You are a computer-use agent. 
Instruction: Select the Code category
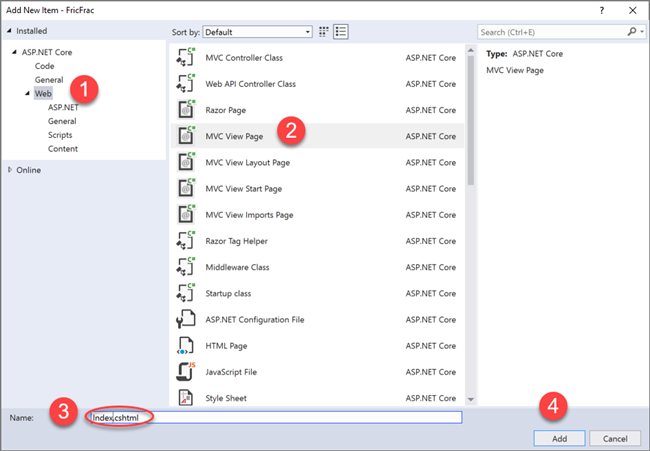[x=44, y=66]
